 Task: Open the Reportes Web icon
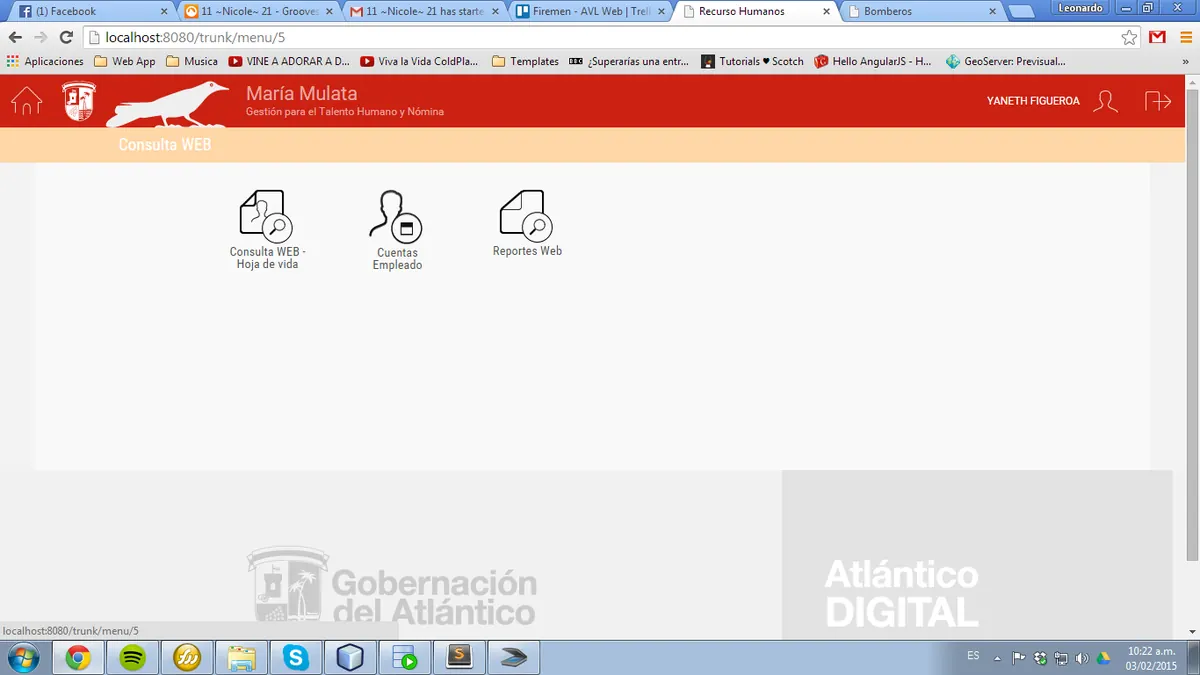point(526,215)
